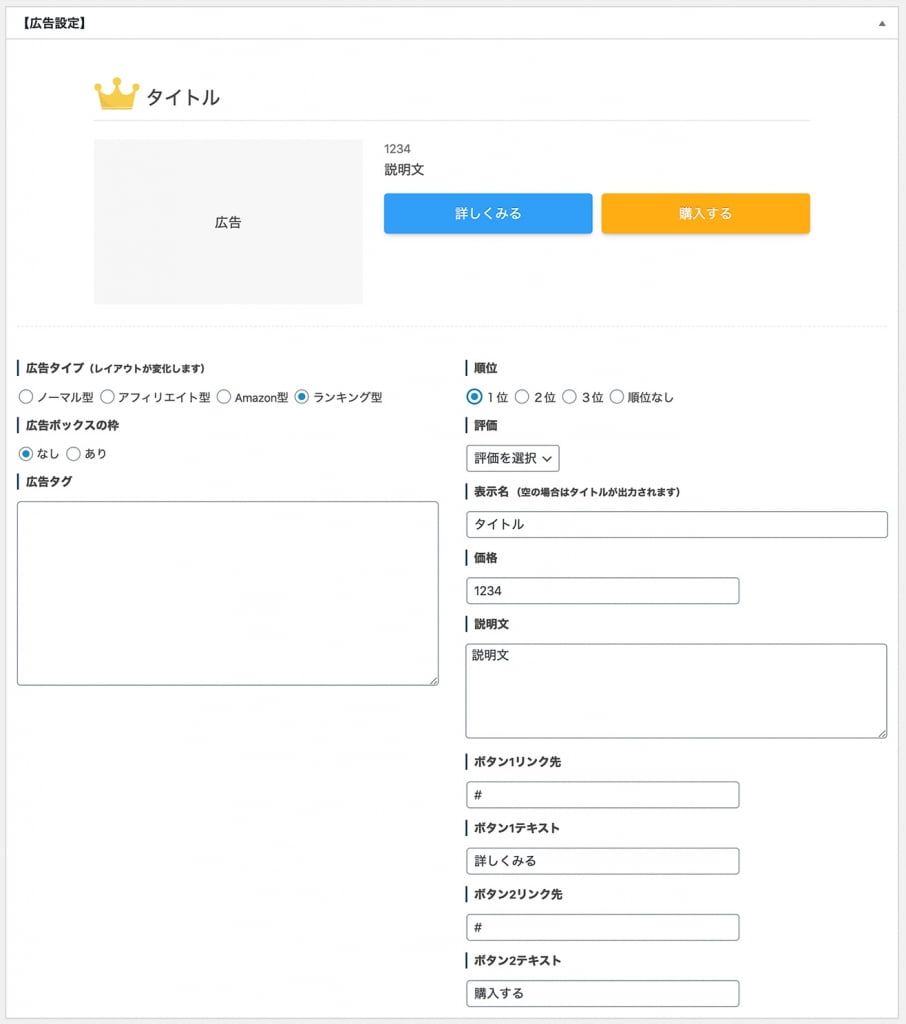This screenshot has width=906, height=1024.
Task: Click the 【広告設定】 panel heading
Action: 54,24
